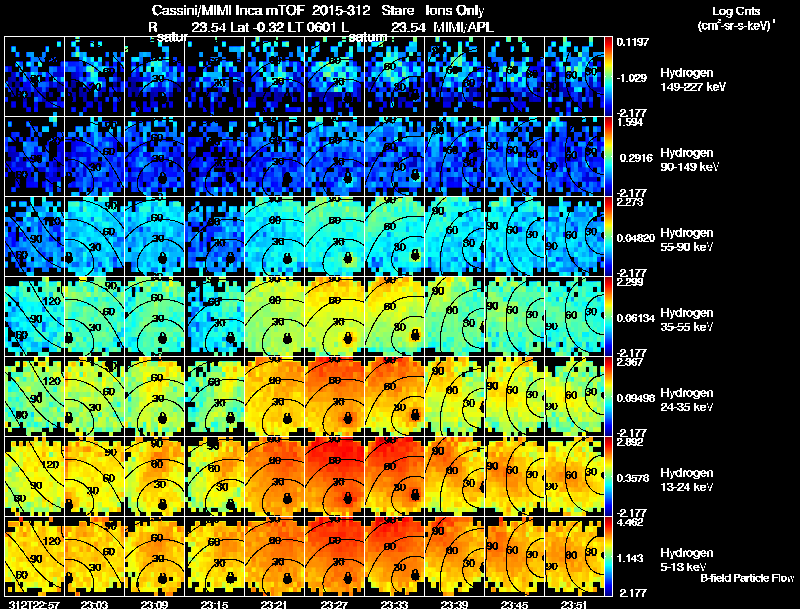Select the '2.892' color scale value
This screenshot has height=609, width=800.
click(631, 442)
